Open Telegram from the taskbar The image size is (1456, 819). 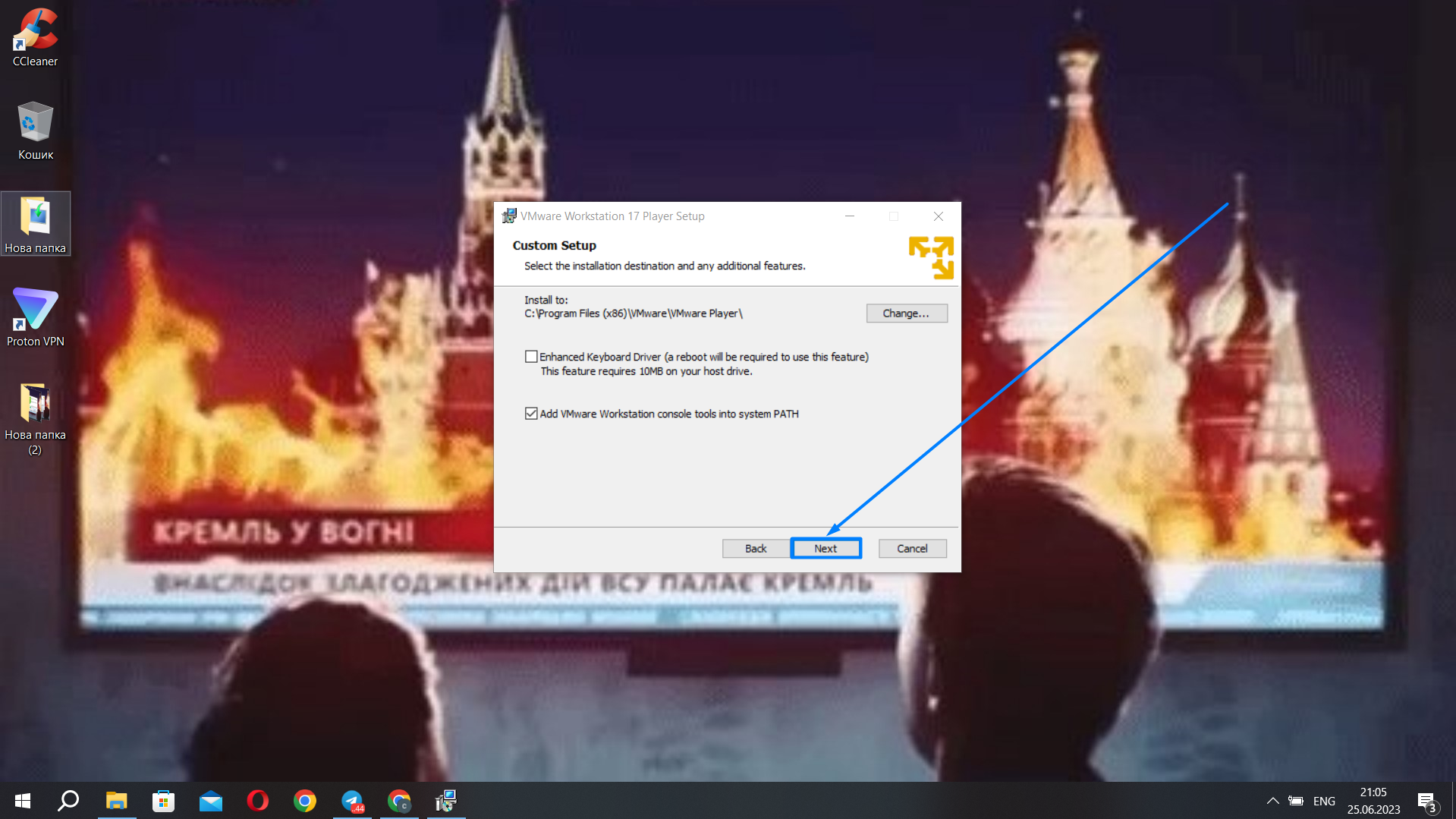tap(352, 801)
